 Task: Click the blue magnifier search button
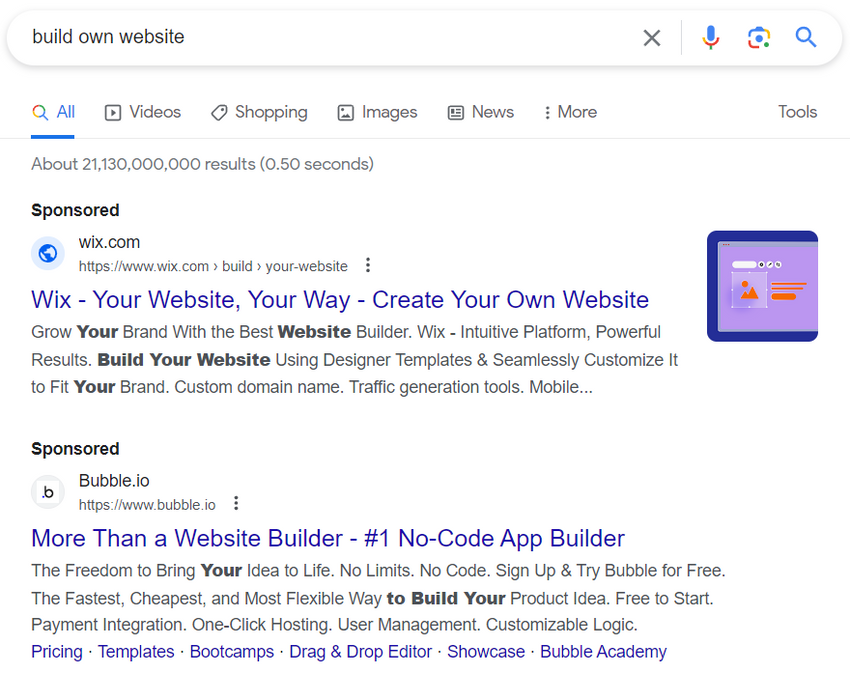(x=806, y=37)
